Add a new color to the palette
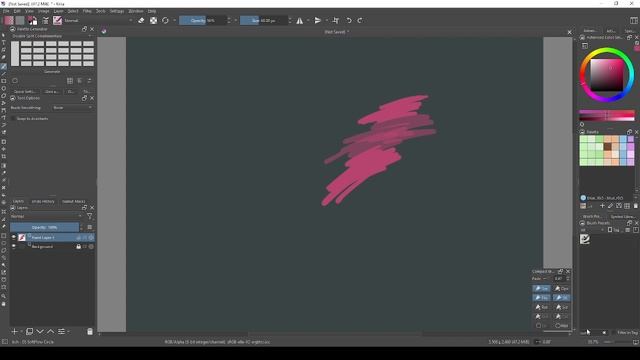The image size is (640, 360). pyautogui.click(x=602, y=206)
